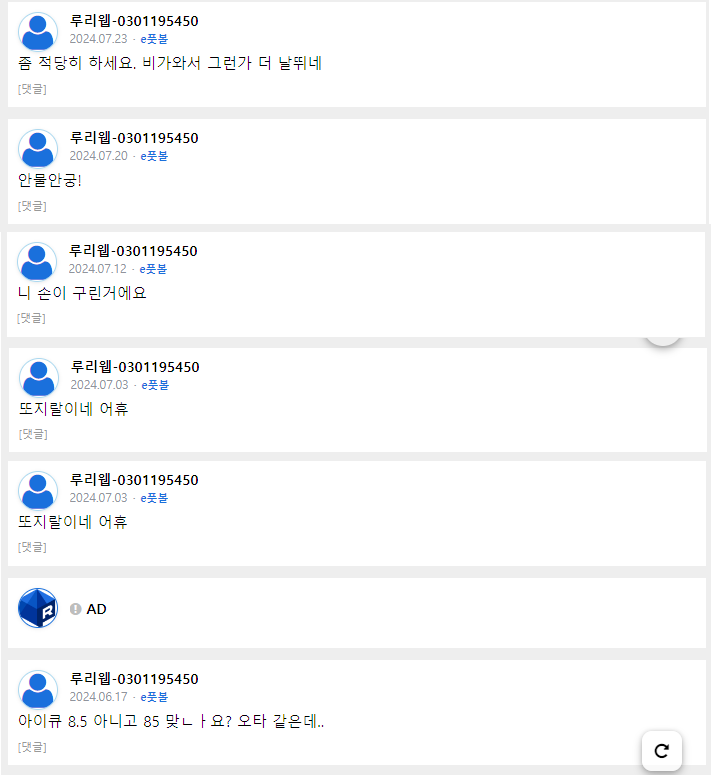Select the e풋볼 link next to 2024.07.12

point(153,269)
